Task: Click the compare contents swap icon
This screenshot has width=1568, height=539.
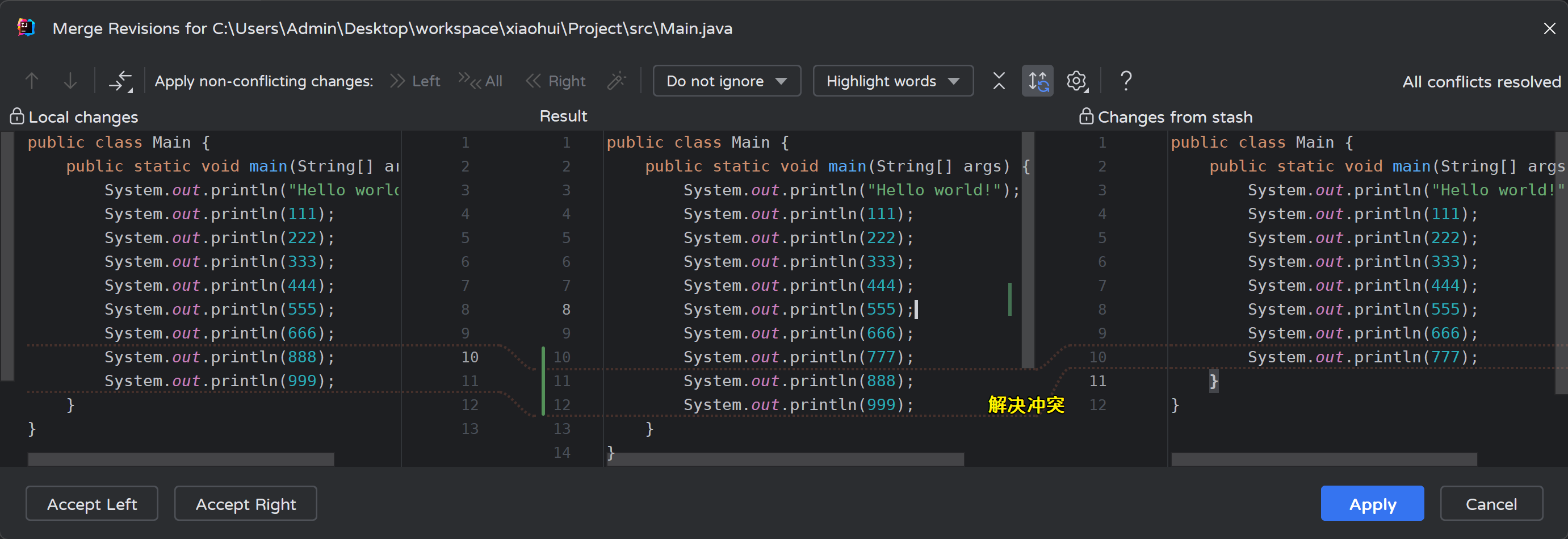Action: point(120,81)
